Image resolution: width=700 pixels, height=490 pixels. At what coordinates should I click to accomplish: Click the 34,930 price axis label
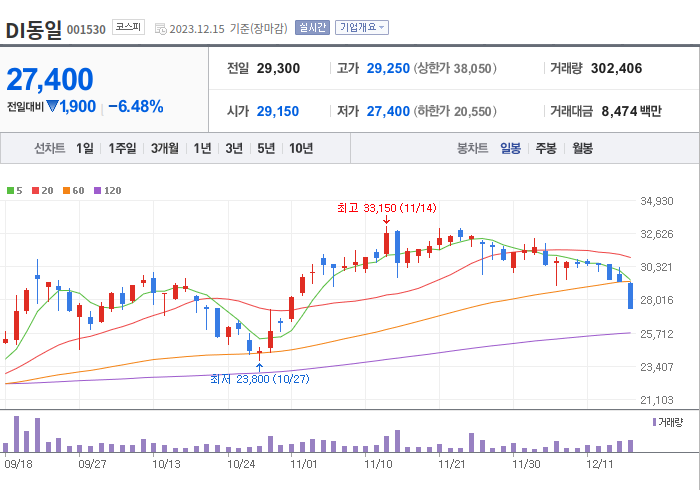[x=657, y=201]
